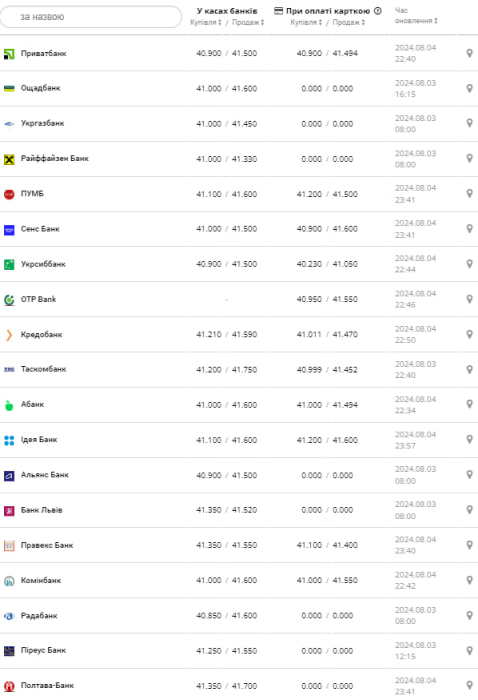This screenshot has height=700, width=478.
Task: Open map pin for Ощадбанк row
Action: point(469,88)
